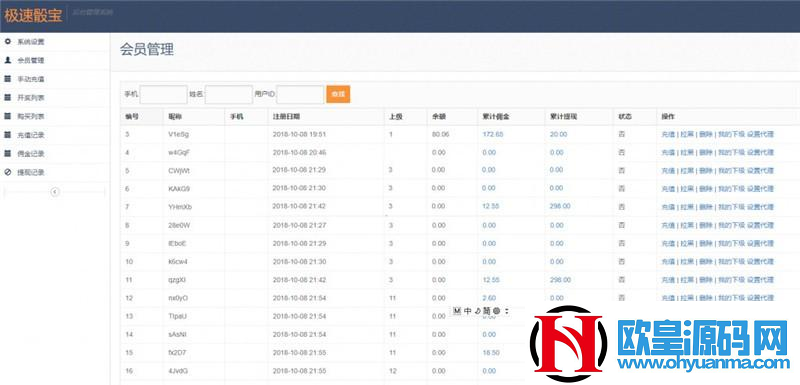
Task: Click nickname TlpaU in row 13
Action: pyautogui.click(x=177, y=316)
